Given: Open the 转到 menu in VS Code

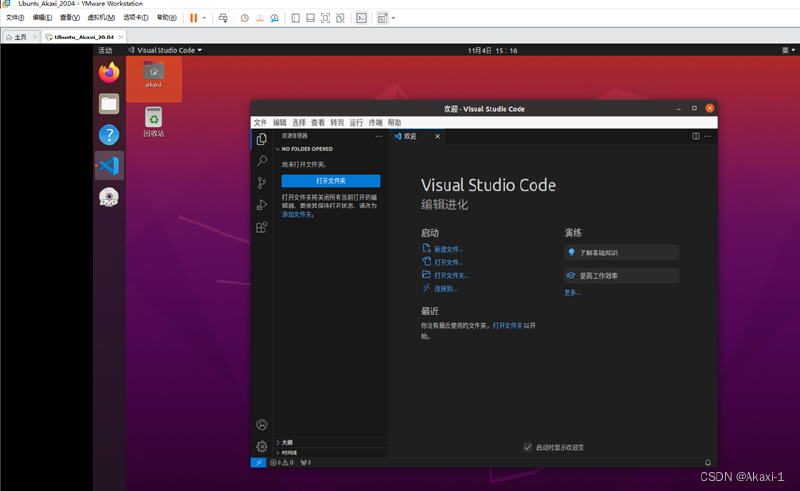Looking at the screenshot, I should [337, 122].
